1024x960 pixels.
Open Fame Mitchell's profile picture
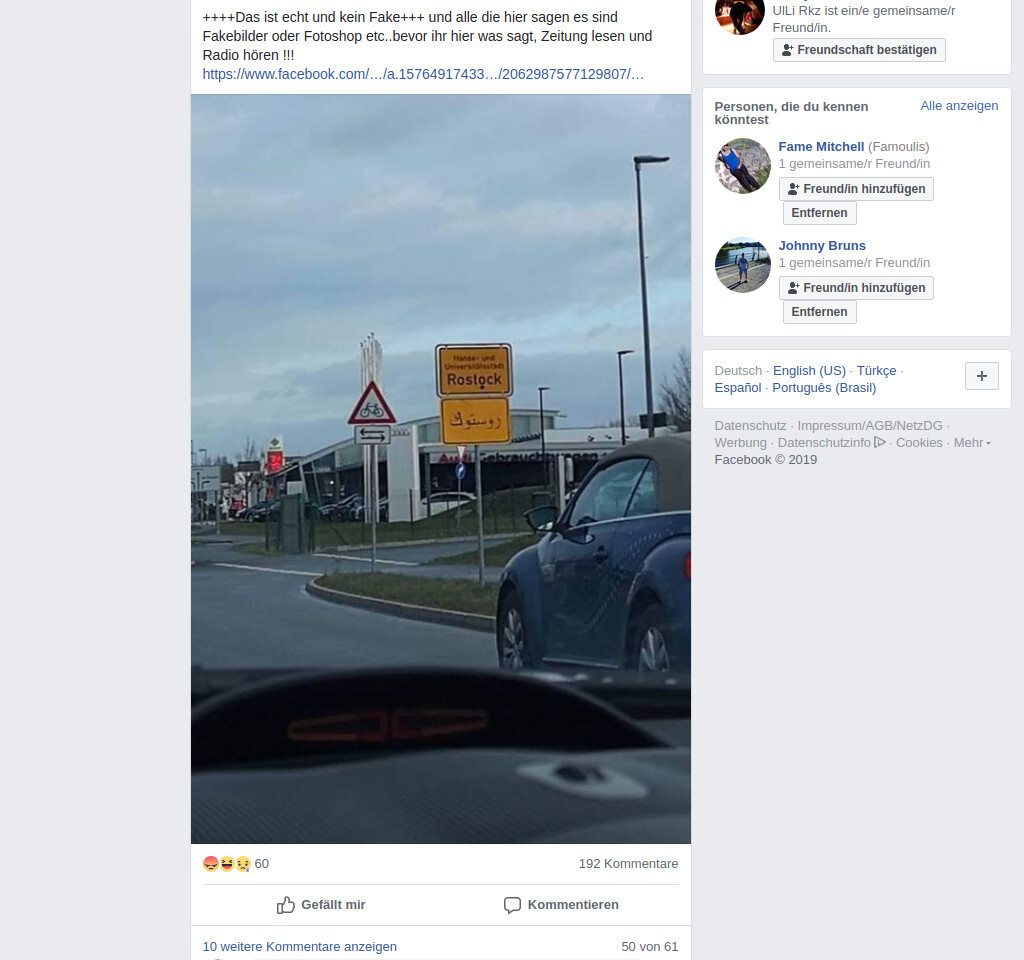pos(743,166)
